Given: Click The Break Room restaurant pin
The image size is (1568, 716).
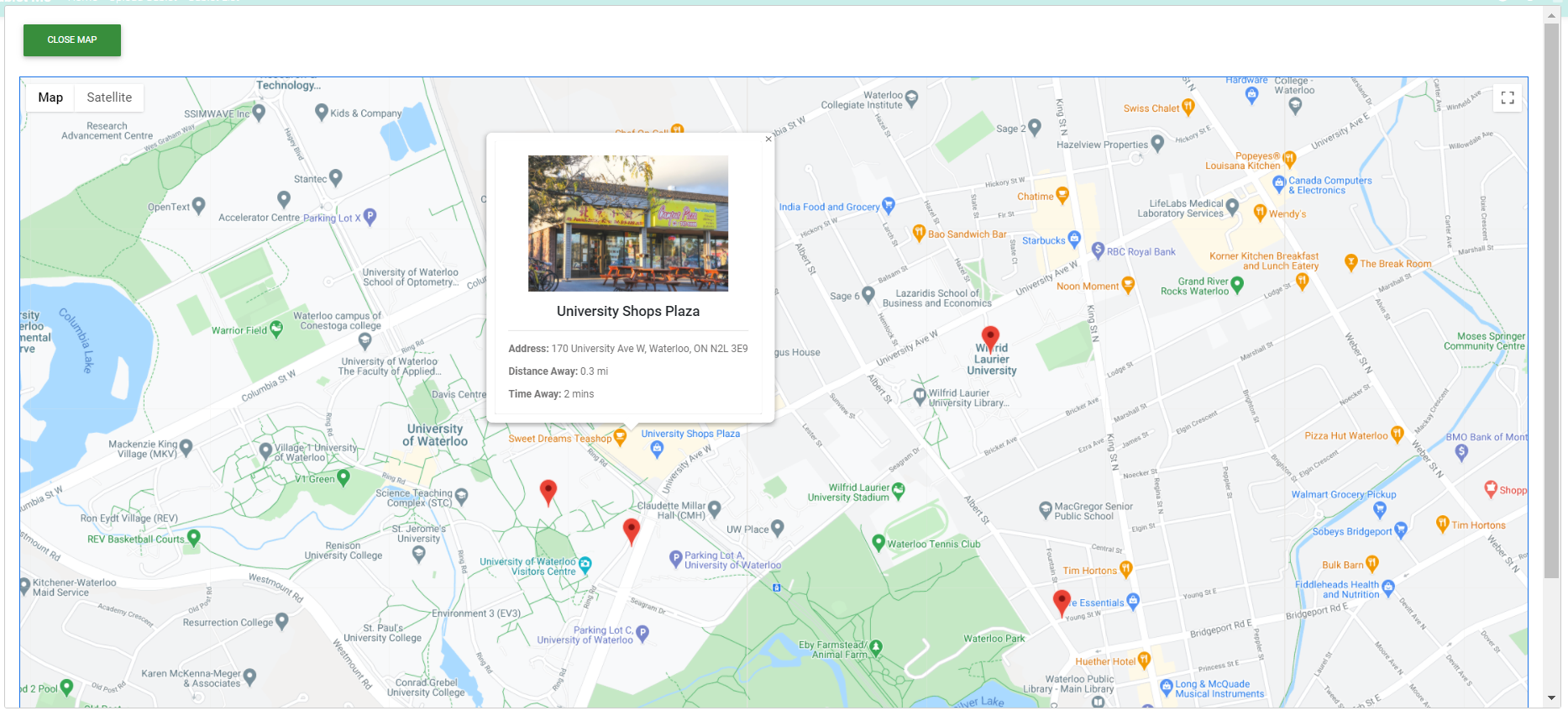Looking at the screenshot, I should tap(1351, 262).
